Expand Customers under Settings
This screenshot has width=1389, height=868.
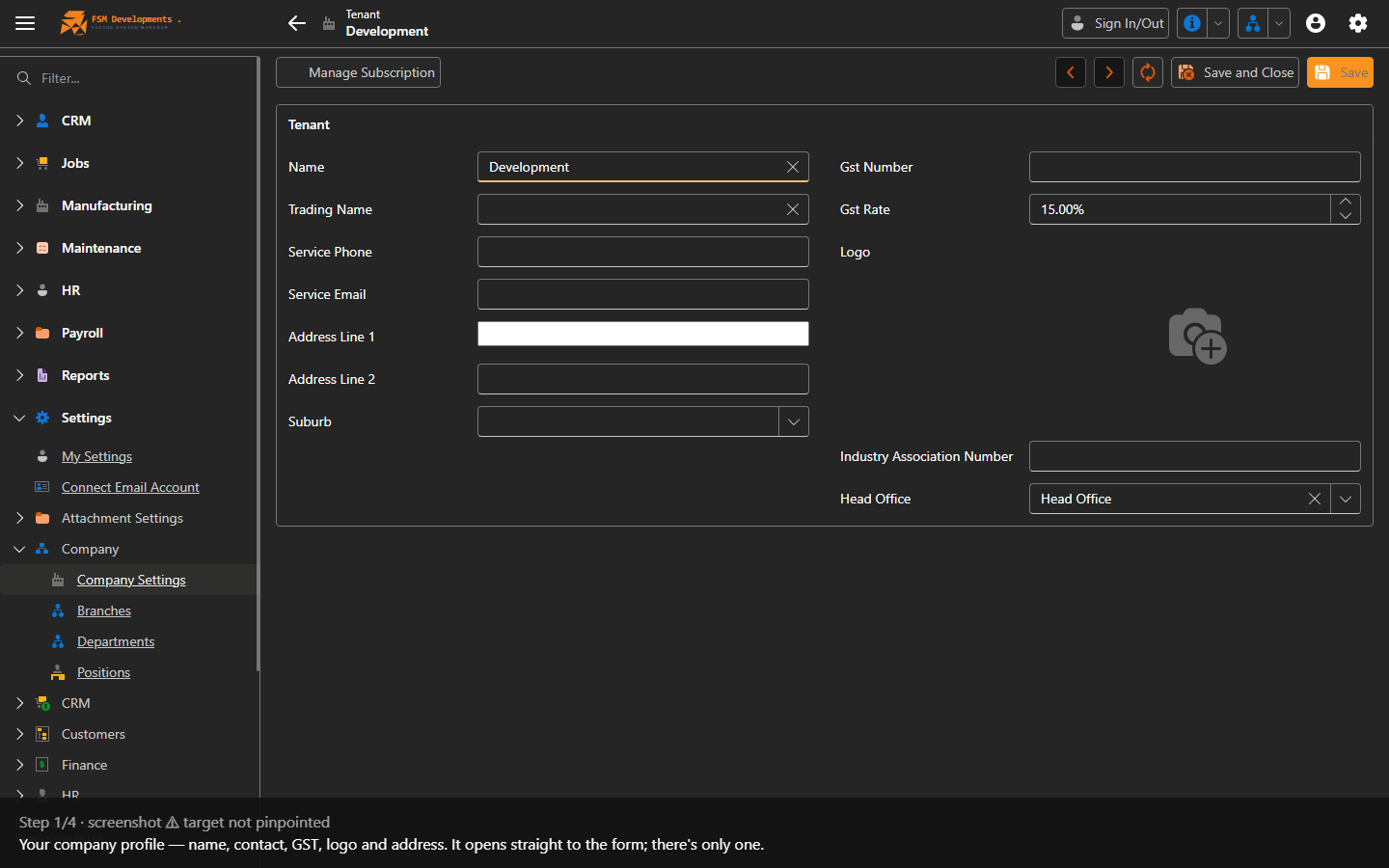(x=19, y=734)
